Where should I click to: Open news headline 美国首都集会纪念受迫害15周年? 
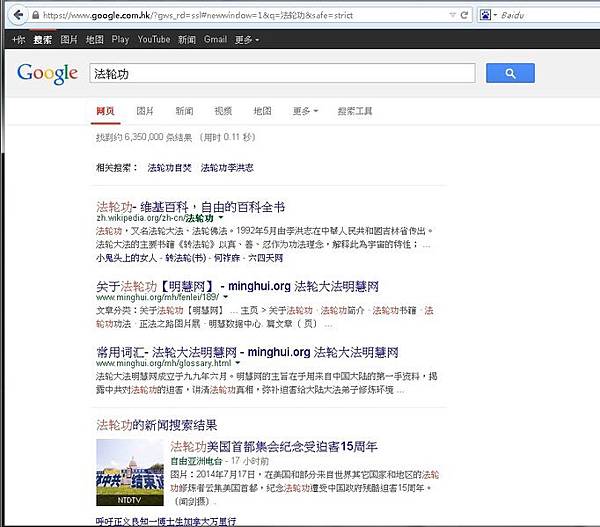[274, 446]
